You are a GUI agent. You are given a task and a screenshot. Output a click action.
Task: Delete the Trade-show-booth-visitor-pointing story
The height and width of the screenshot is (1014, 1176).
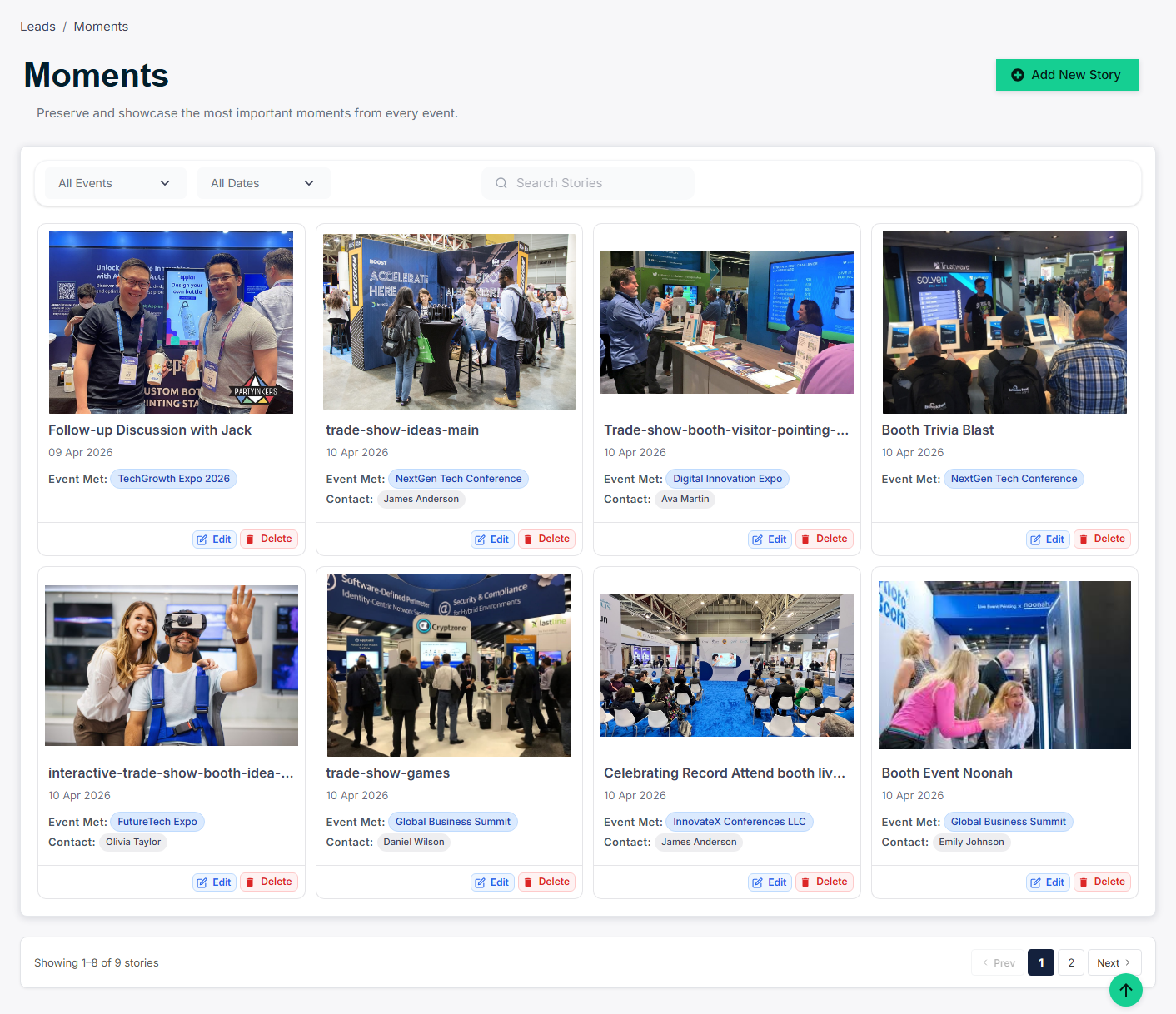coord(825,539)
